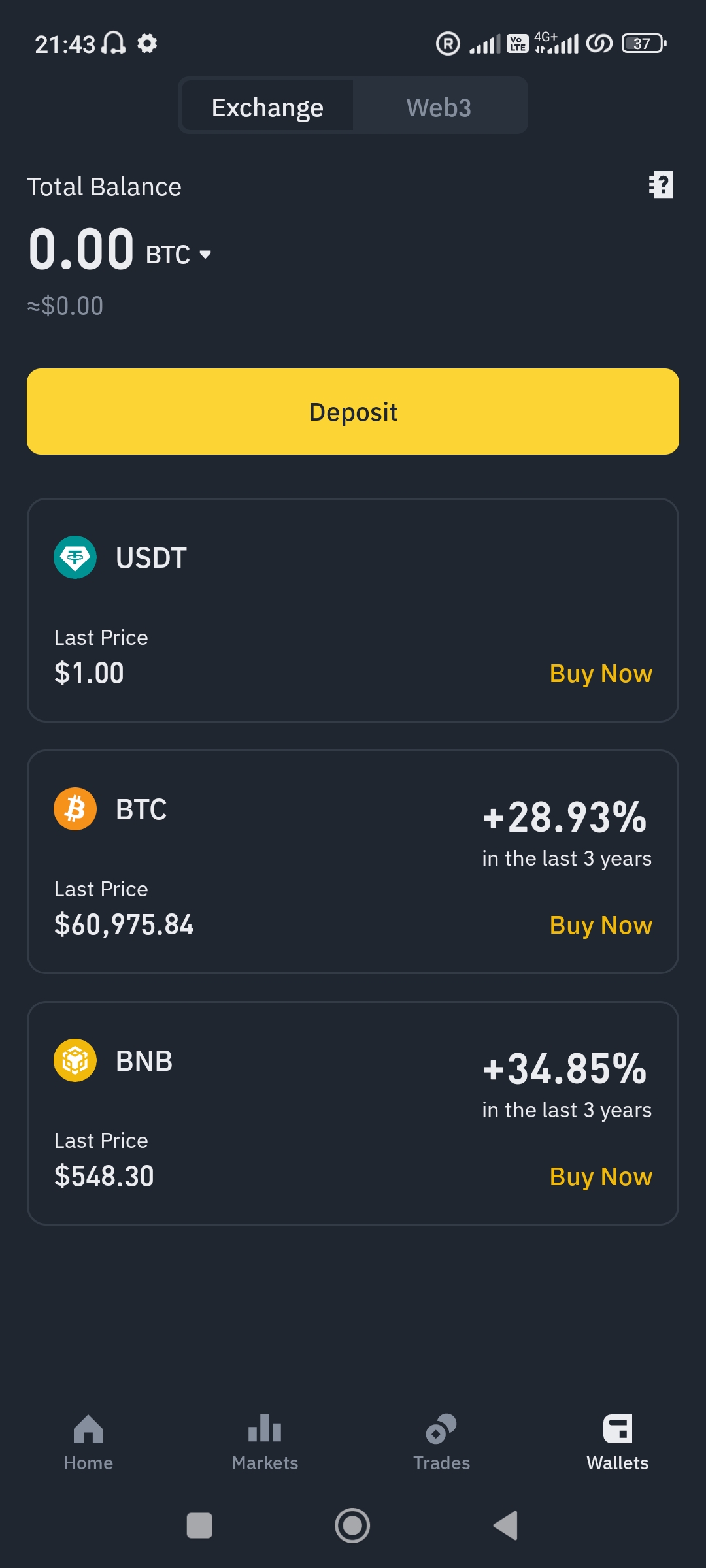Image resolution: width=706 pixels, height=1568 pixels.
Task: Open Android recent apps square button
Action: 199,1526
